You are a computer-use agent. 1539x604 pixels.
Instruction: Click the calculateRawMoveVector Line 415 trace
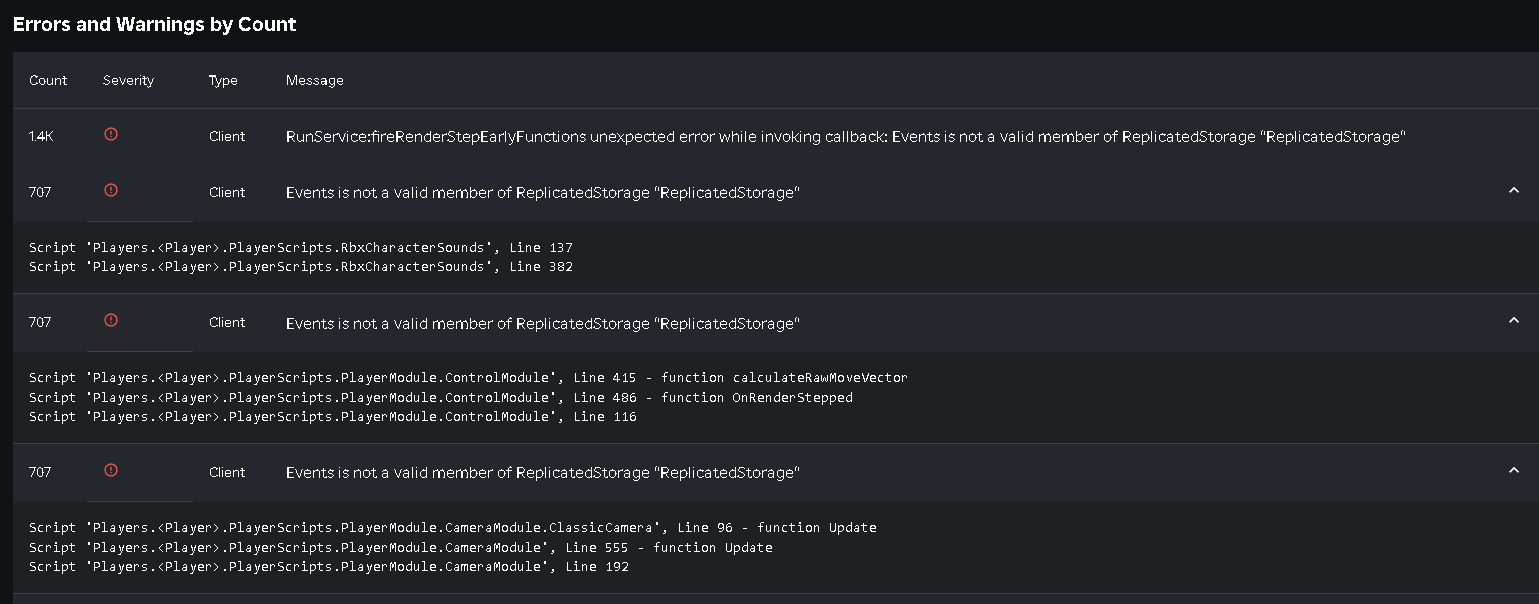tap(468, 378)
